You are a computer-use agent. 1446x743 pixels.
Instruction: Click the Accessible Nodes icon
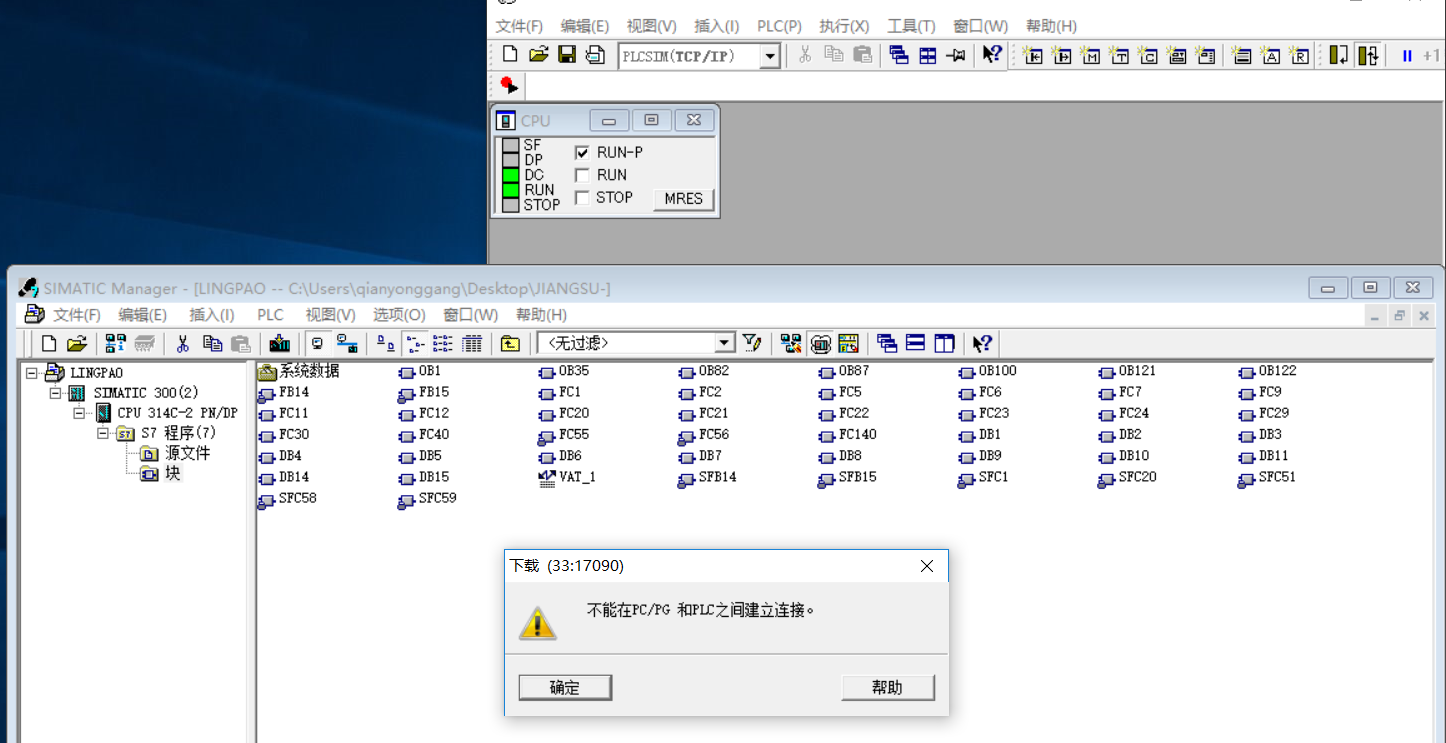(x=117, y=344)
